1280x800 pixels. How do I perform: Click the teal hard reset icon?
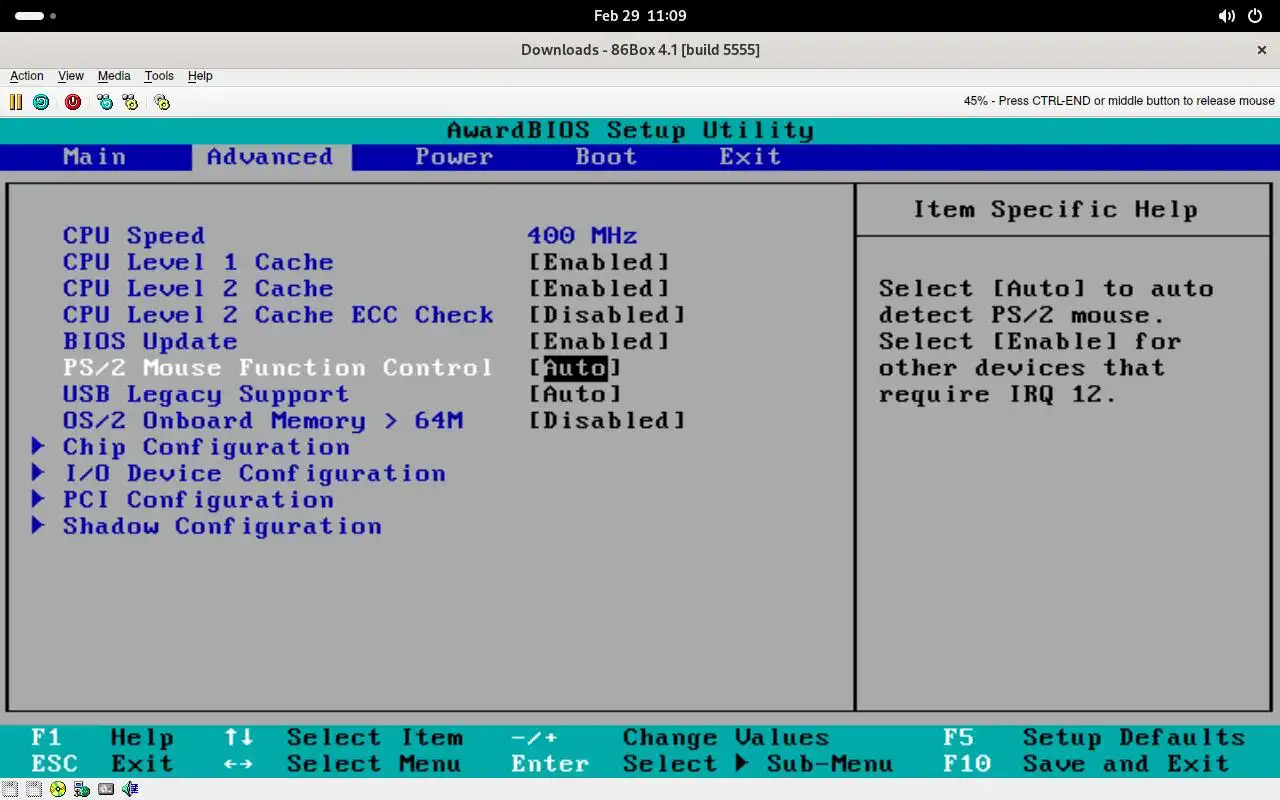tap(41, 101)
